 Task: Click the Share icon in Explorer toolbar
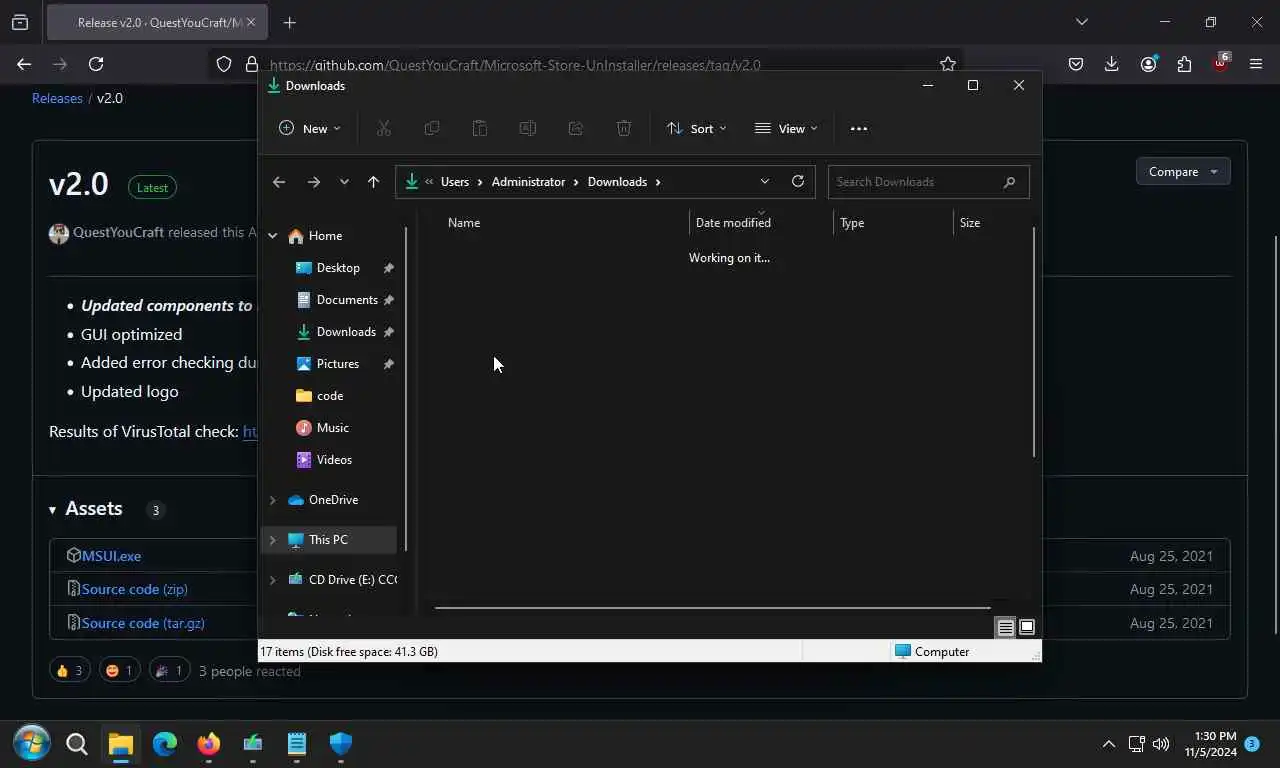pyautogui.click(x=576, y=128)
